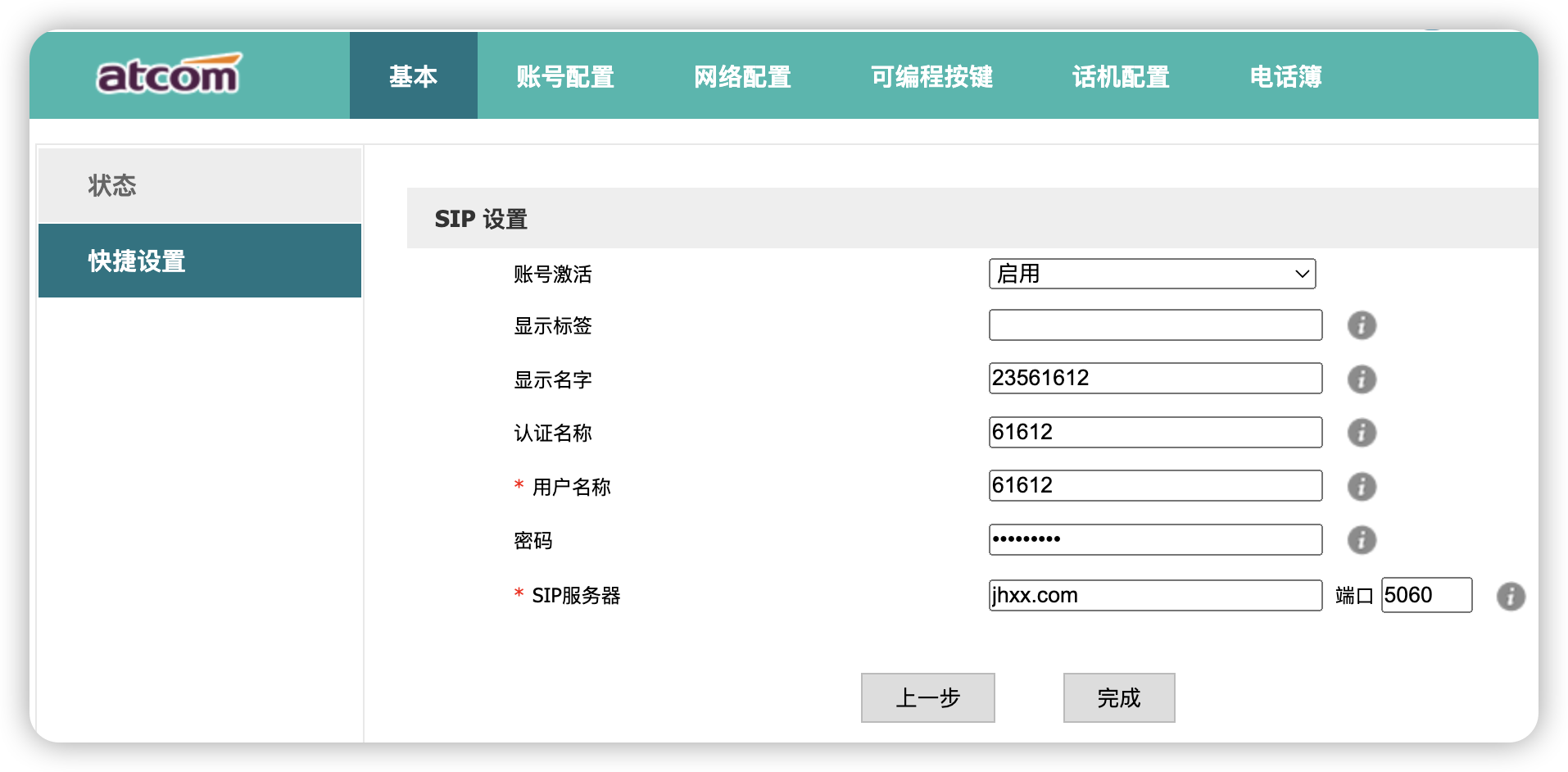Click the 用户名称 input field

point(1155,485)
